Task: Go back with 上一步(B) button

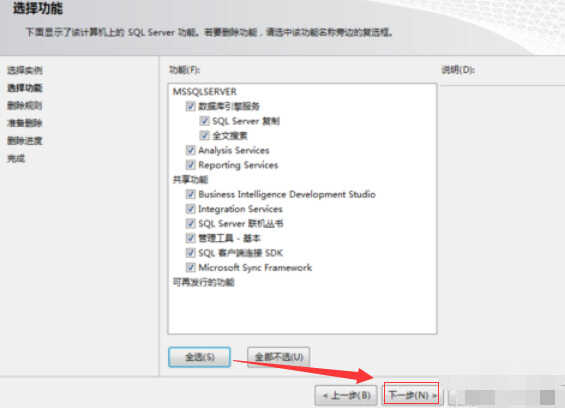Action: [x=346, y=395]
